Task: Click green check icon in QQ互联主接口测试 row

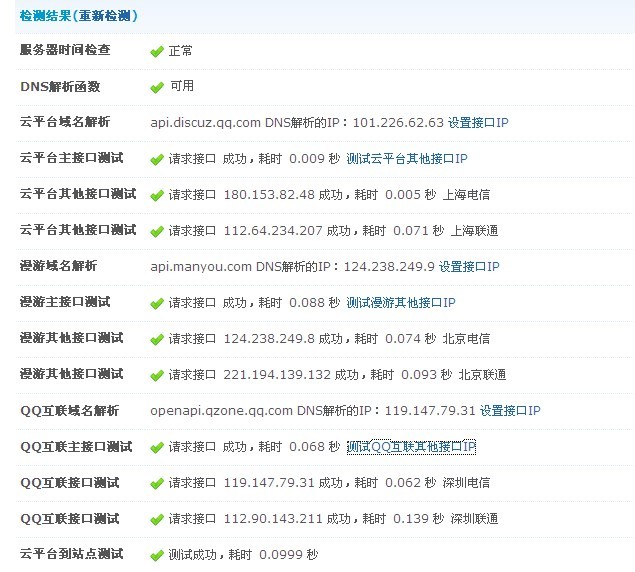Action: [157, 448]
